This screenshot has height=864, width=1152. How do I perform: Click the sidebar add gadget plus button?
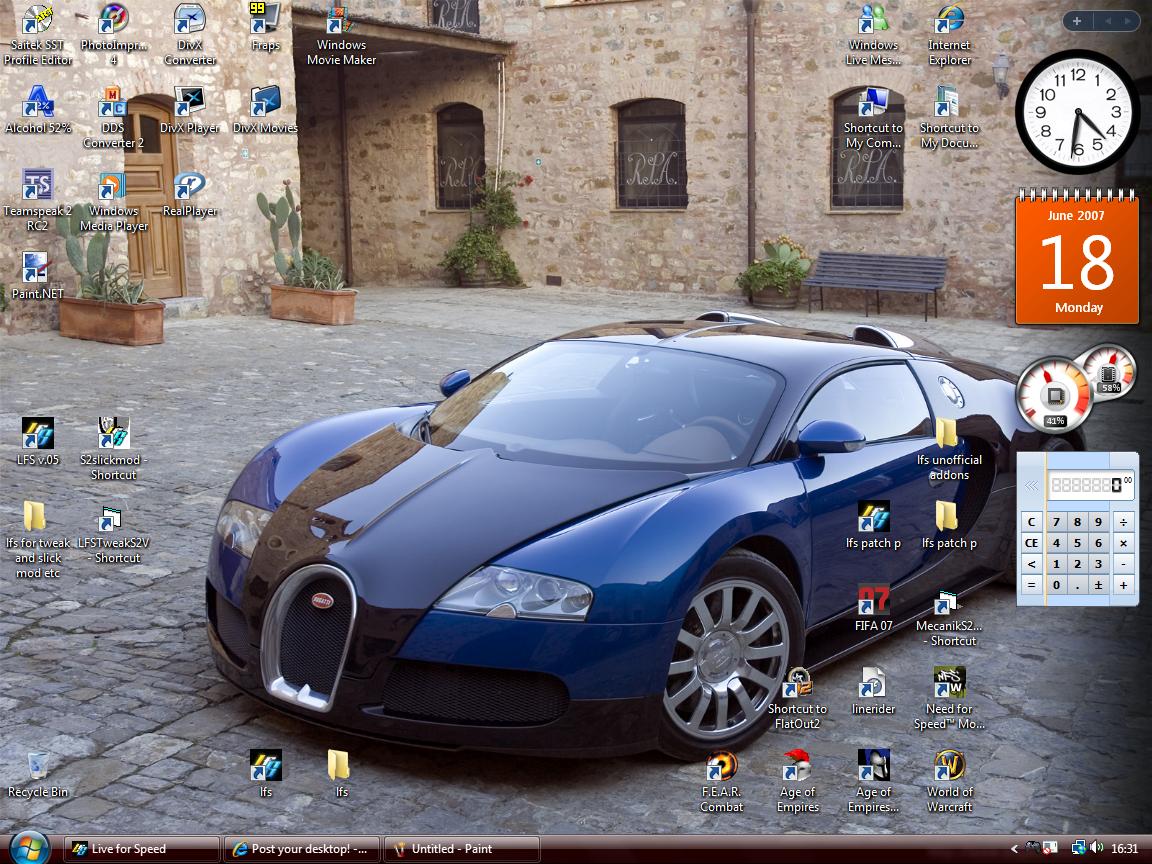(x=1077, y=21)
